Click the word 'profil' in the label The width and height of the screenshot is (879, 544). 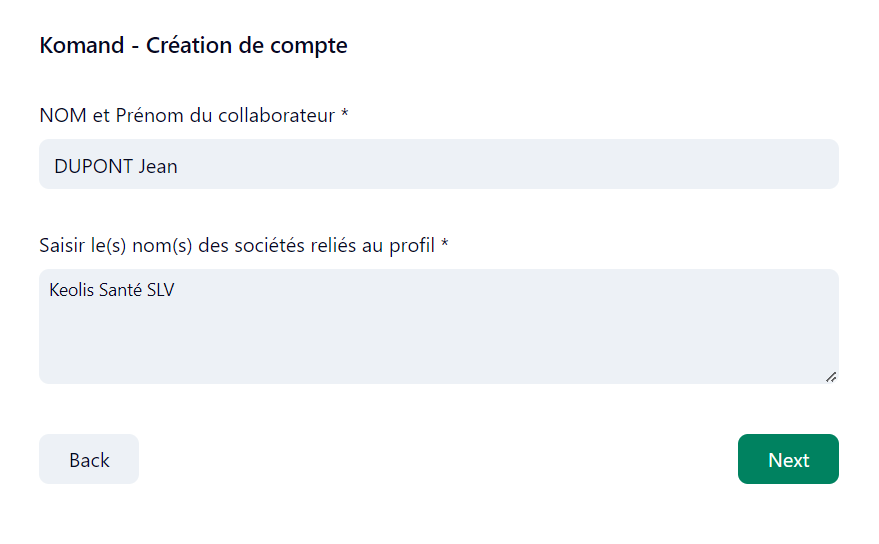pos(412,245)
